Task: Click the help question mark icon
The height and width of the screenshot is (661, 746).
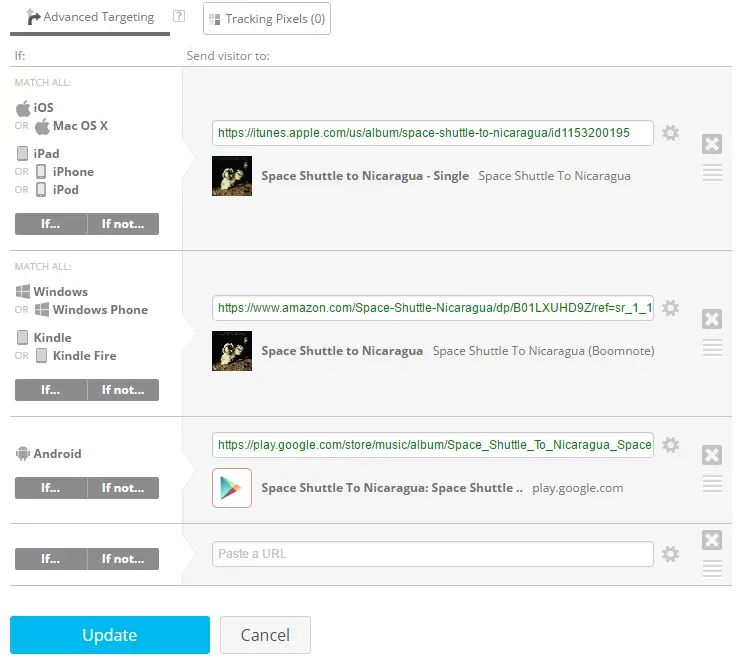Action: click(179, 16)
